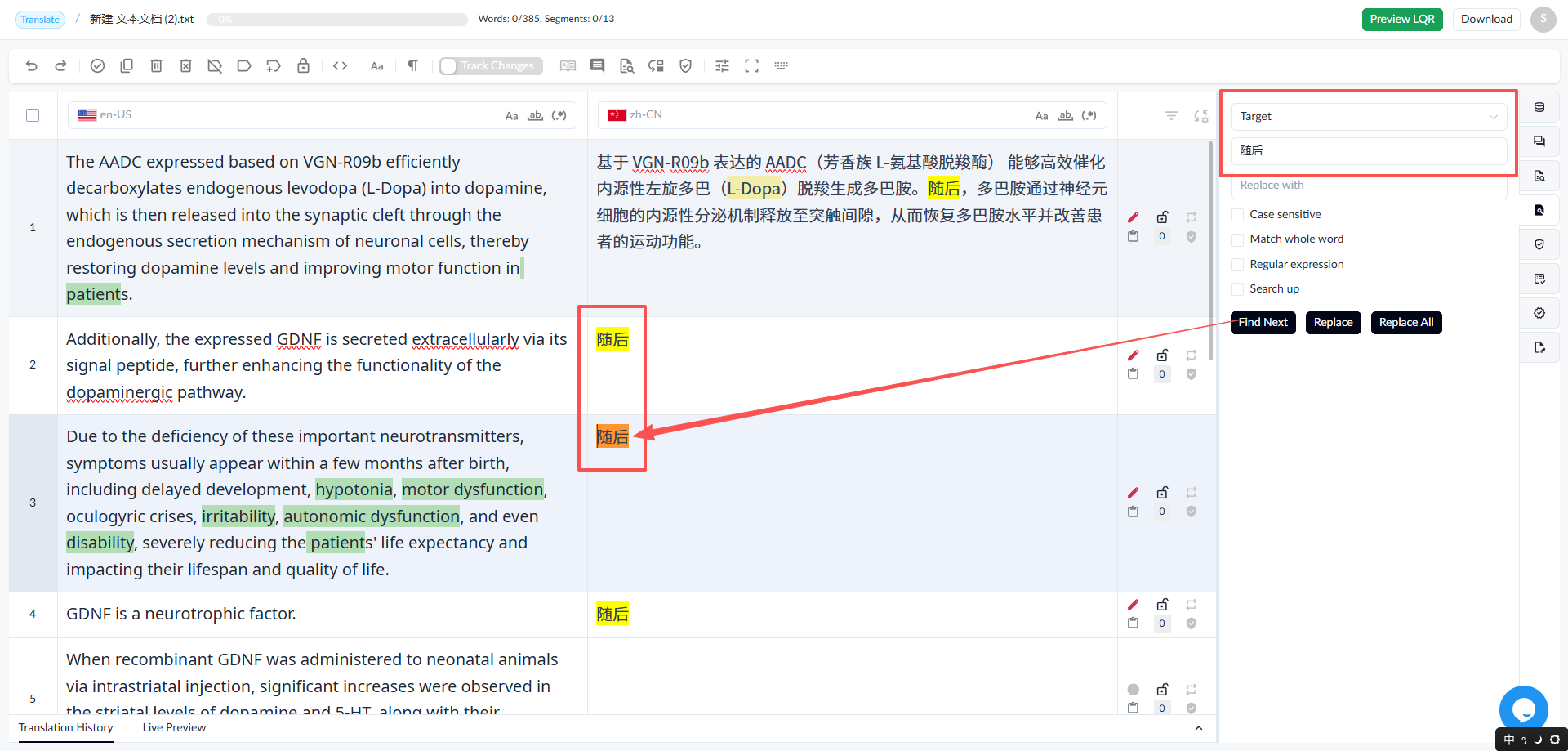Click the QA shield check toolbar icon
1568x751 pixels.
(685, 66)
